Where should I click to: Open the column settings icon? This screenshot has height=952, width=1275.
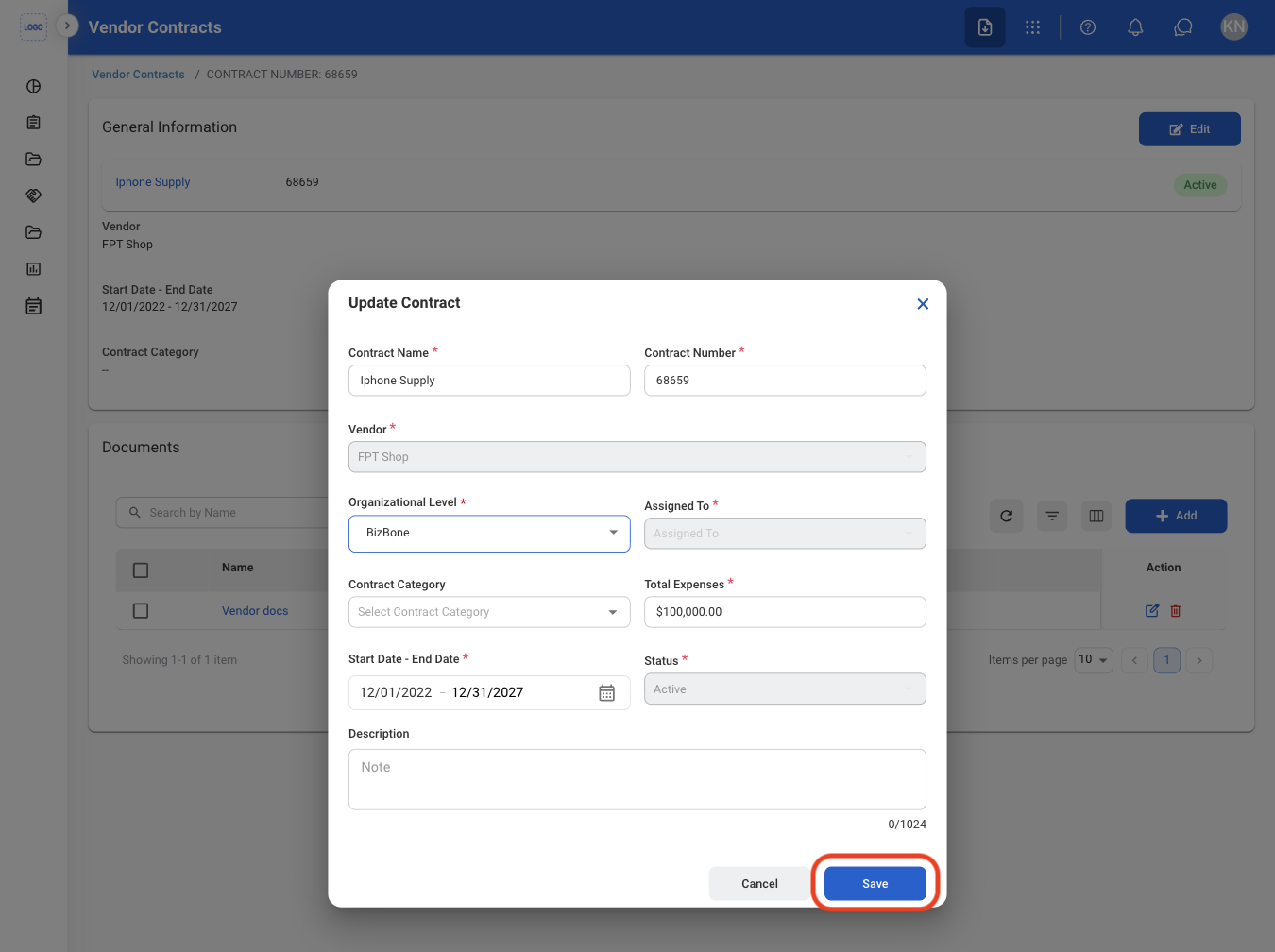click(1096, 516)
